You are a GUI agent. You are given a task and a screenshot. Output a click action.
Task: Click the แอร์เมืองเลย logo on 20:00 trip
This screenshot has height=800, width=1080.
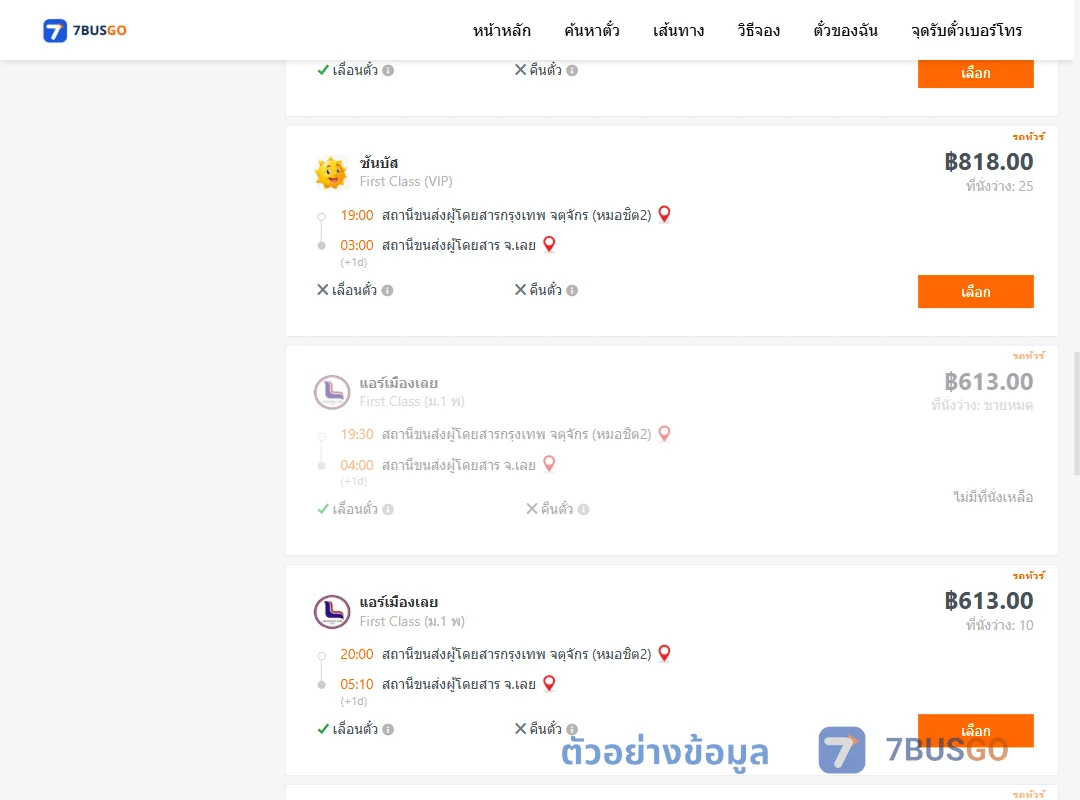point(332,612)
